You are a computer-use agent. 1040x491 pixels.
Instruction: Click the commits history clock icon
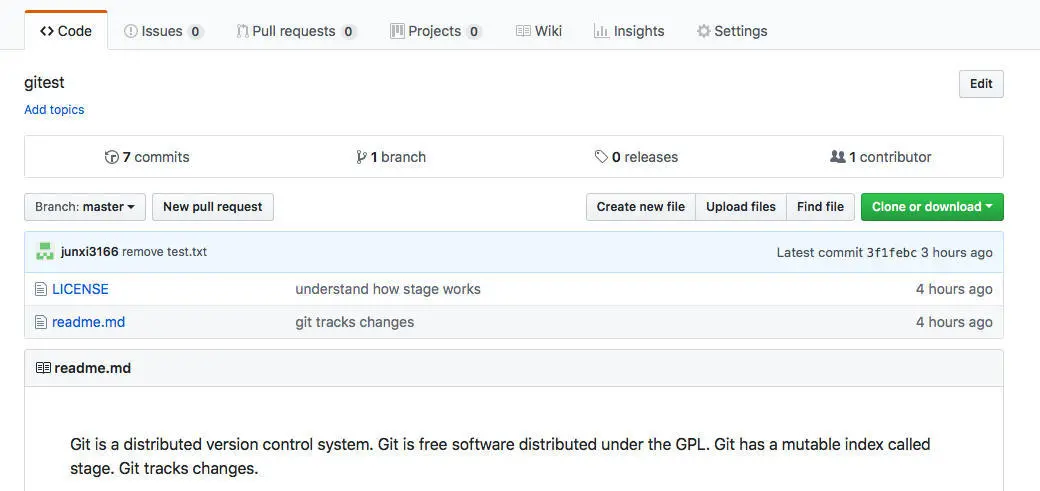112,157
